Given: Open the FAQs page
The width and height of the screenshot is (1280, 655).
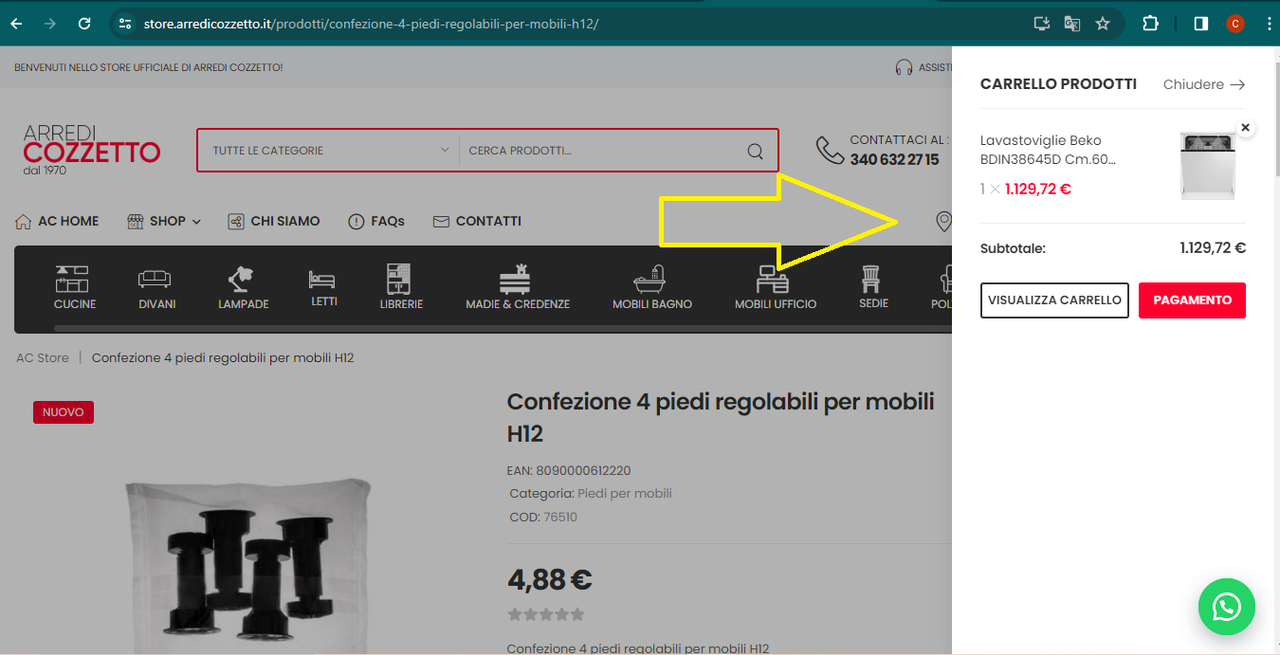Looking at the screenshot, I should [x=376, y=221].
